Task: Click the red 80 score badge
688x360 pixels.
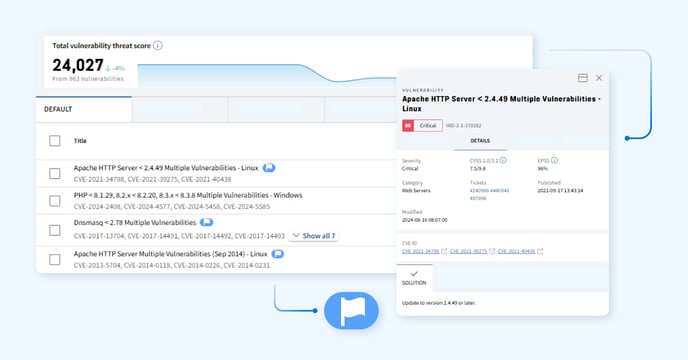Action: pyautogui.click(x=408, y=126)
